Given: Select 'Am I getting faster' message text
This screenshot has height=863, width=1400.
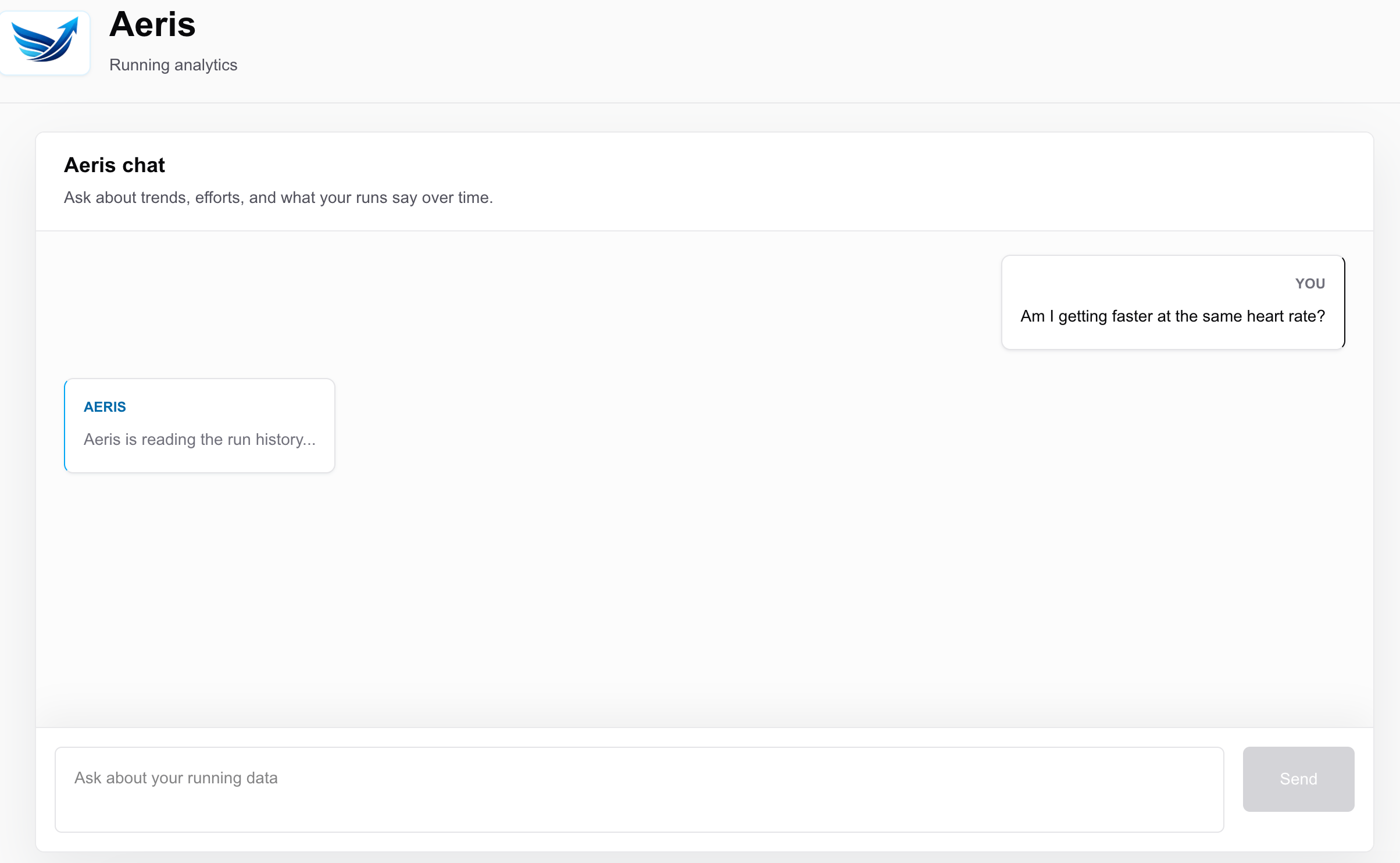Looking at the screenshot, I should pyautogui.click(x=1173, y=316).
